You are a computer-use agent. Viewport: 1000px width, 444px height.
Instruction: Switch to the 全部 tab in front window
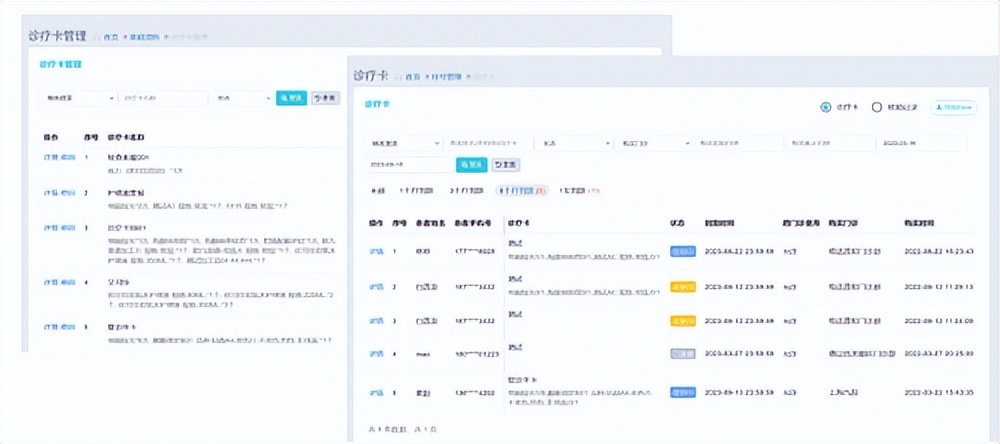378,190
